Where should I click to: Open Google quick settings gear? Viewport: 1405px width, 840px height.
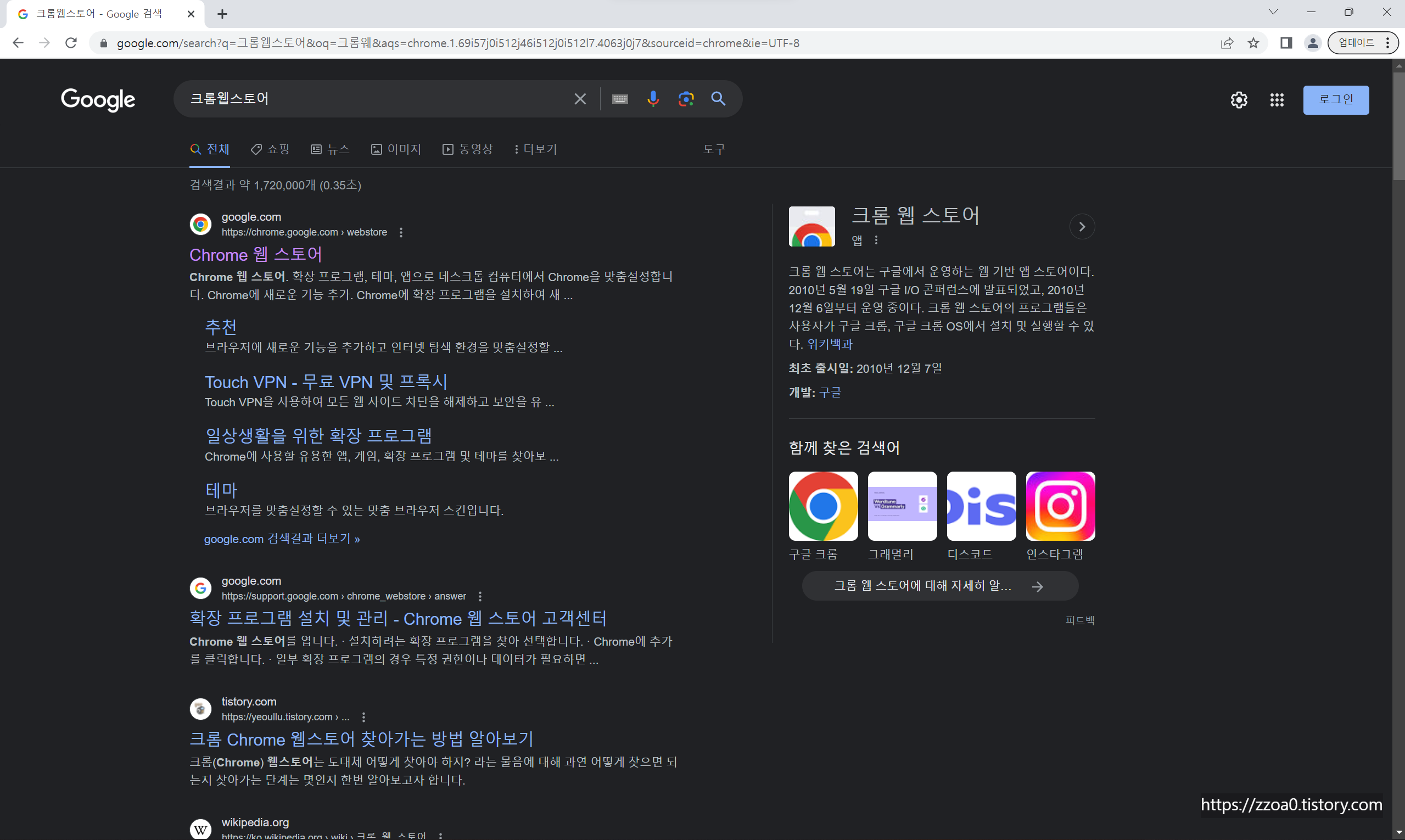(x=1239, y=100)
